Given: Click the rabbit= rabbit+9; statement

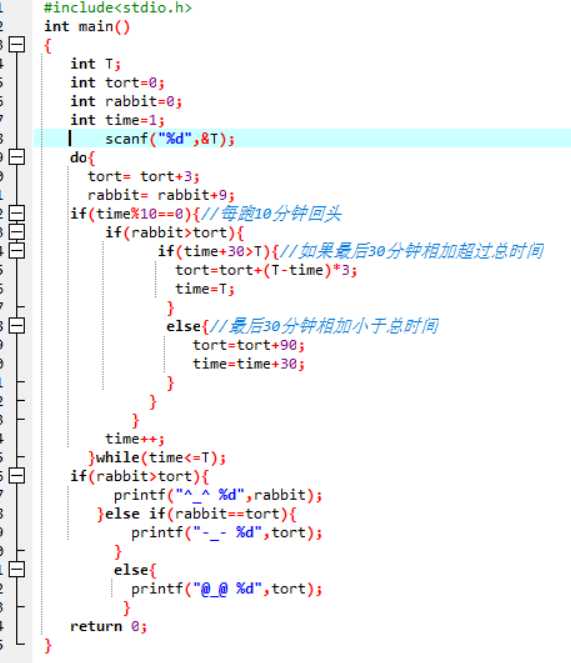Looking at the screenshot, I should pos(161,195).
